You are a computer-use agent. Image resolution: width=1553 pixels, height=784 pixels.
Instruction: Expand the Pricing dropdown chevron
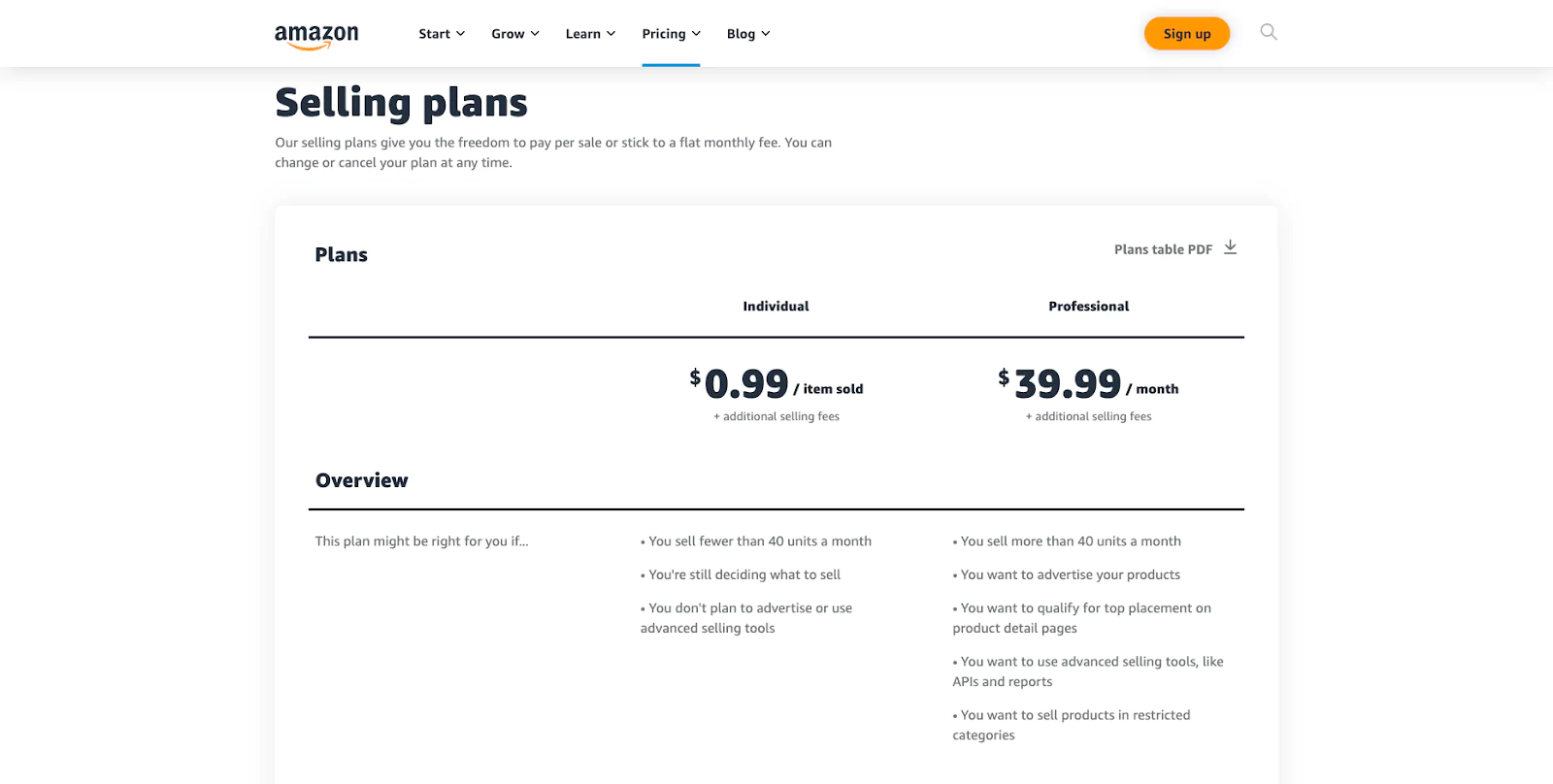pos(696,33)
